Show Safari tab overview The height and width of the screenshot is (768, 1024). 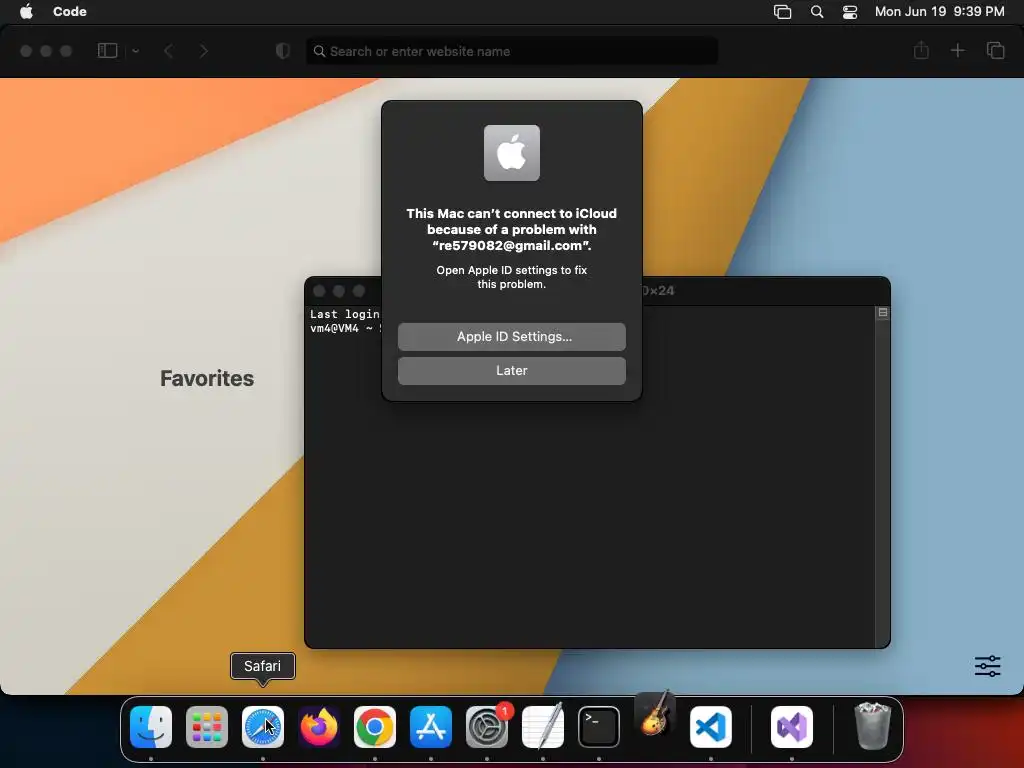tap(995, 50)
